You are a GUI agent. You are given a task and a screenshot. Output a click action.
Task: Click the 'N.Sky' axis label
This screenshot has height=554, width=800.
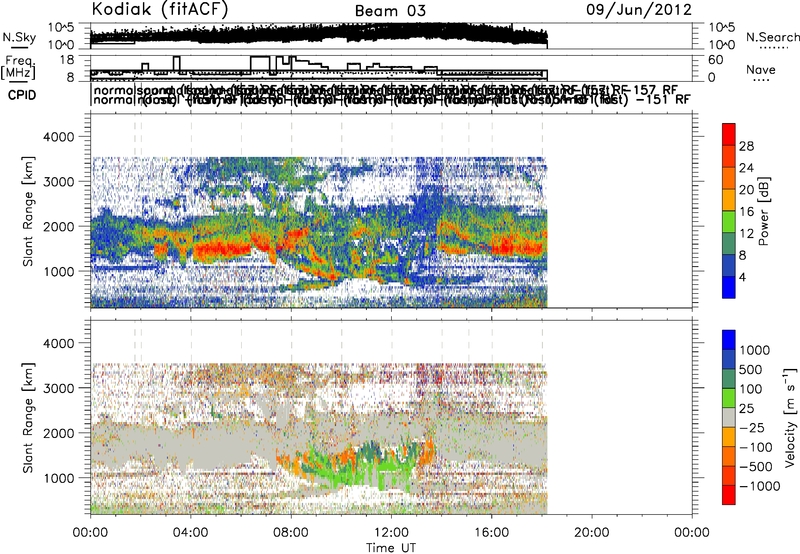point(19,37)
